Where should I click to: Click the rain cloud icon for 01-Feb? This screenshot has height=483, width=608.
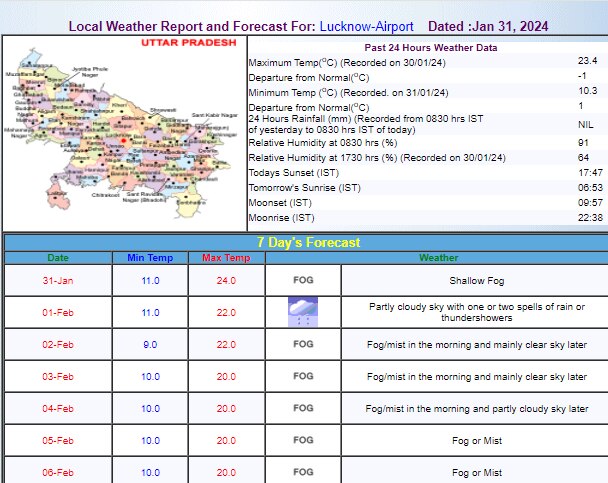pyautogui.click(x=303, y=312)
